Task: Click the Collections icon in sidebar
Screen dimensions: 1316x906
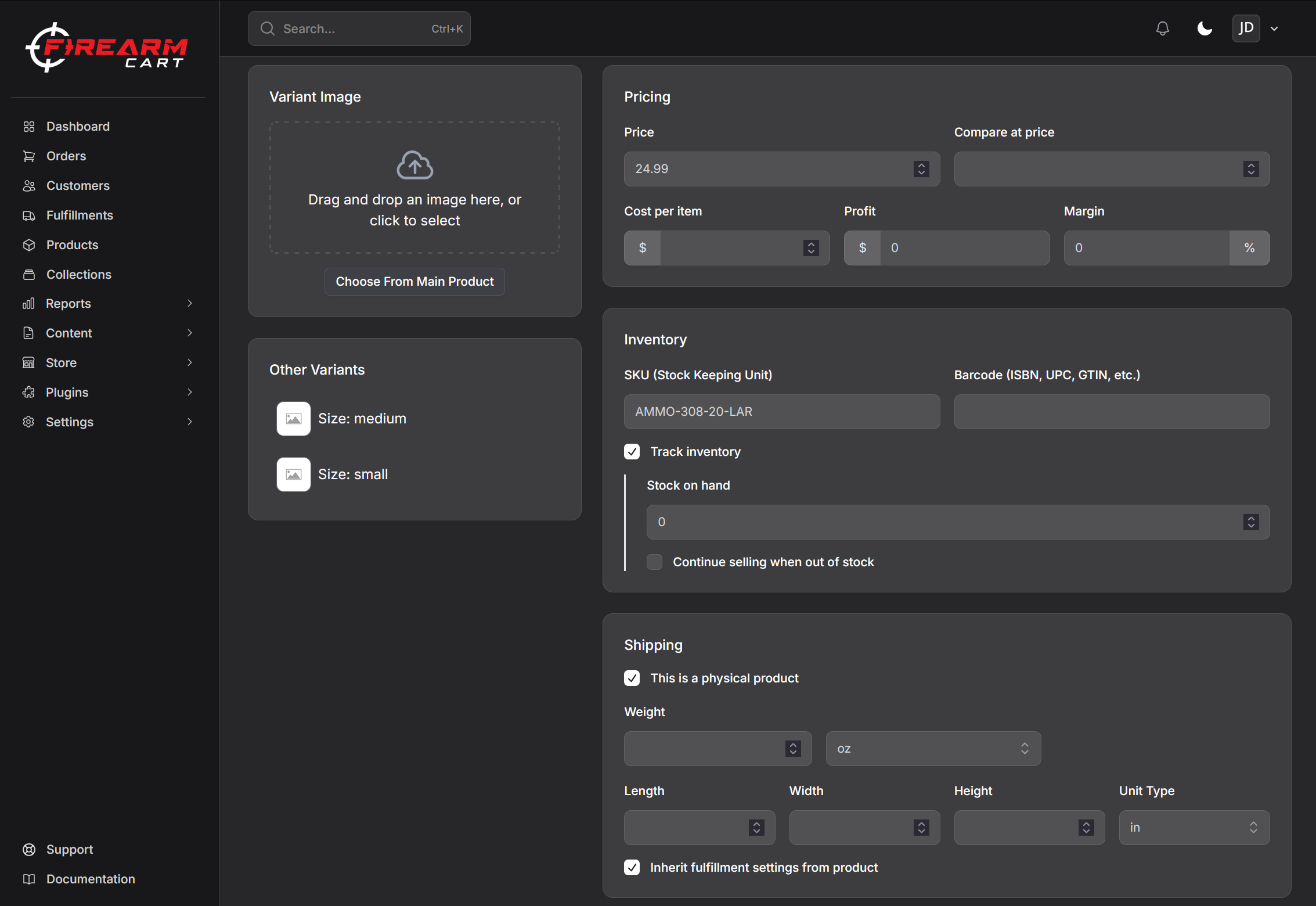Action: 29,275
